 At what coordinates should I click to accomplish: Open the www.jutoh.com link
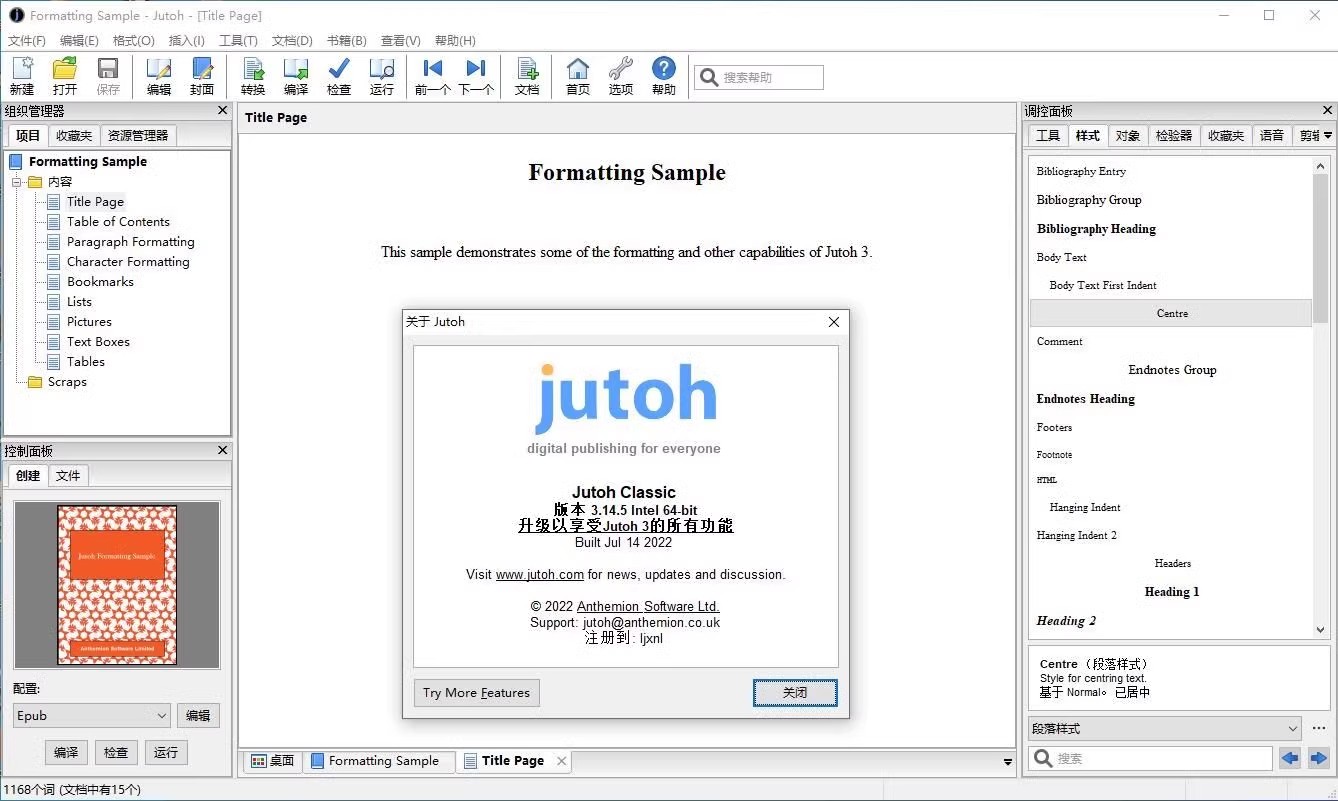click(540, 575)
